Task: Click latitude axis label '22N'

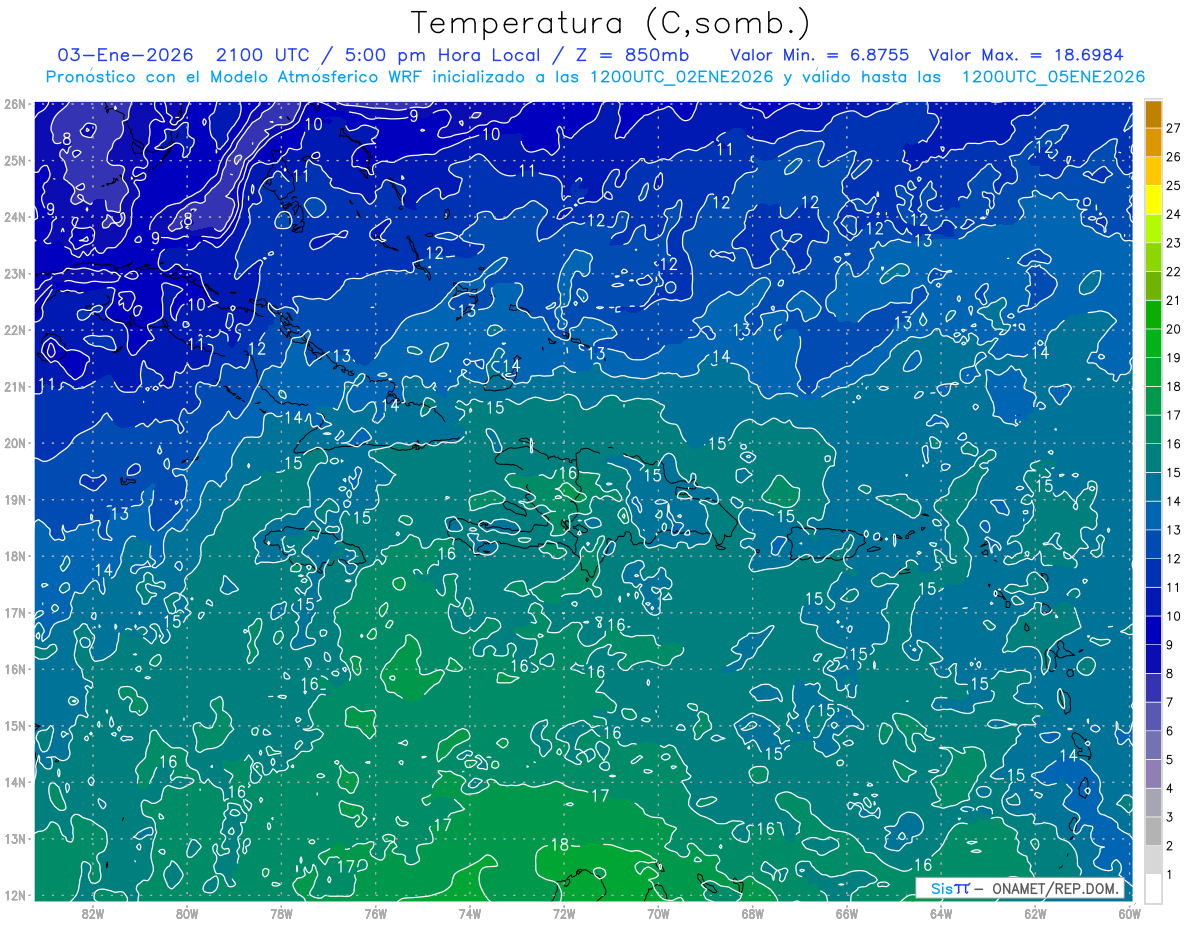Action: 14,330
